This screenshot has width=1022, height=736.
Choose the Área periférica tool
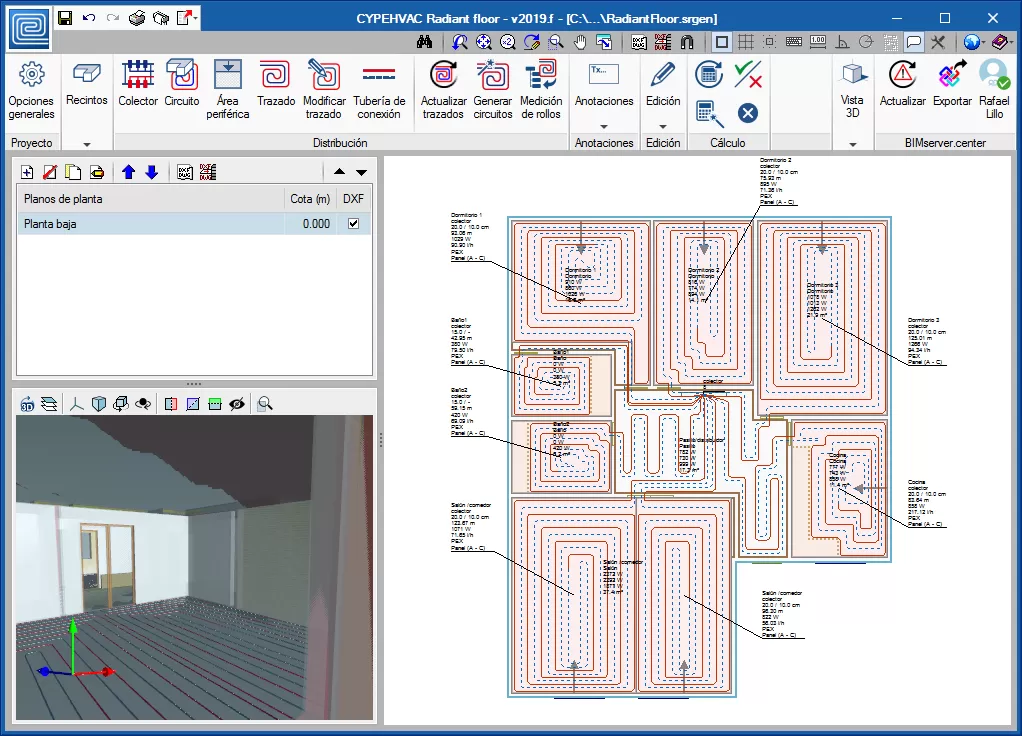pos(229,88)
